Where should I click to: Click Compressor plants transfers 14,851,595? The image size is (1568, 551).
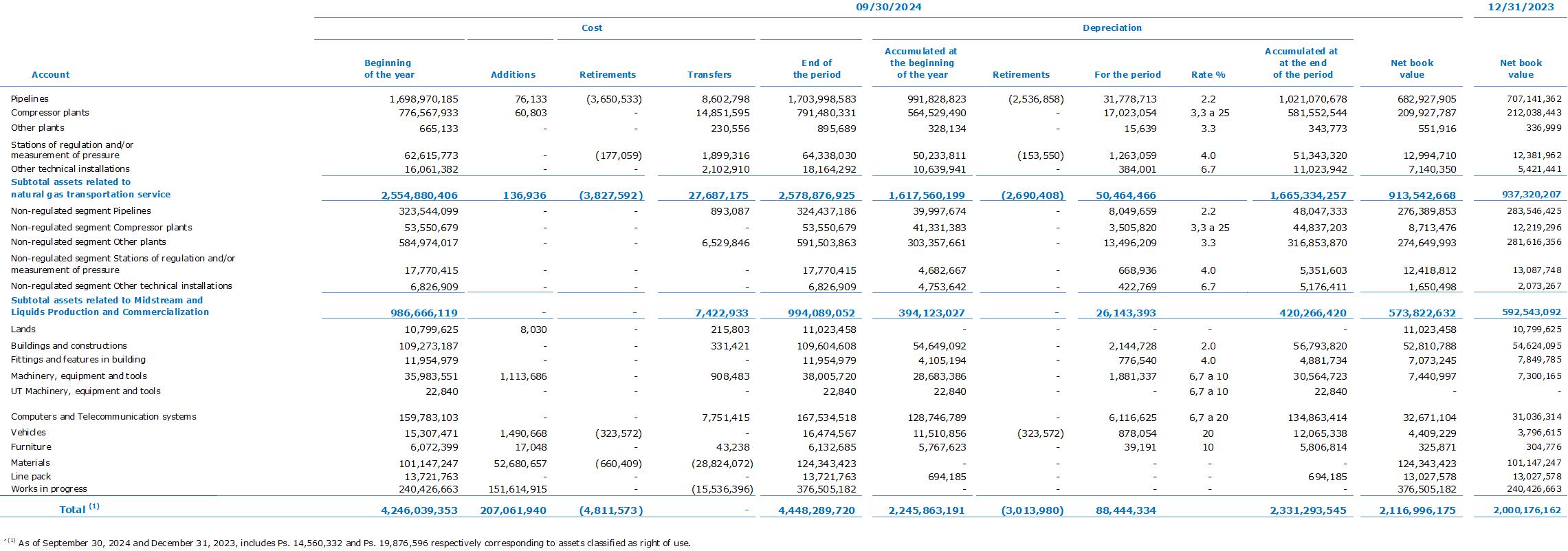tap(722, 113)
